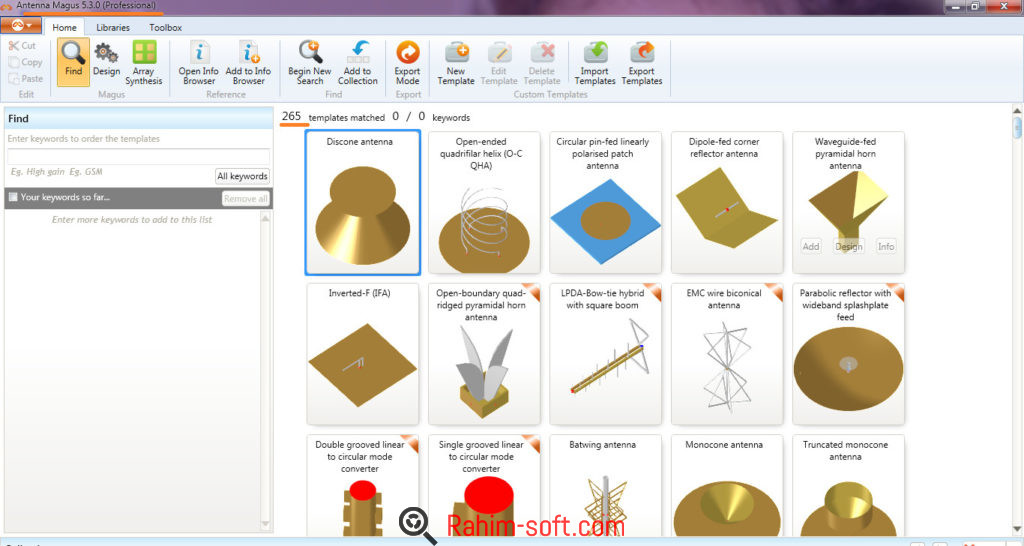Open the orange application menu button

click(x=21, y=25)
